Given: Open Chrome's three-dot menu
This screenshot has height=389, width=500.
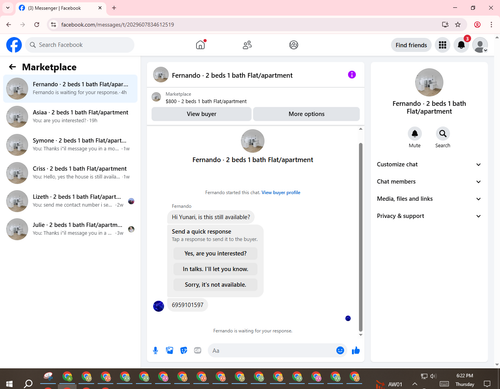Looking at the screenshot, I should tap(491, 24).
